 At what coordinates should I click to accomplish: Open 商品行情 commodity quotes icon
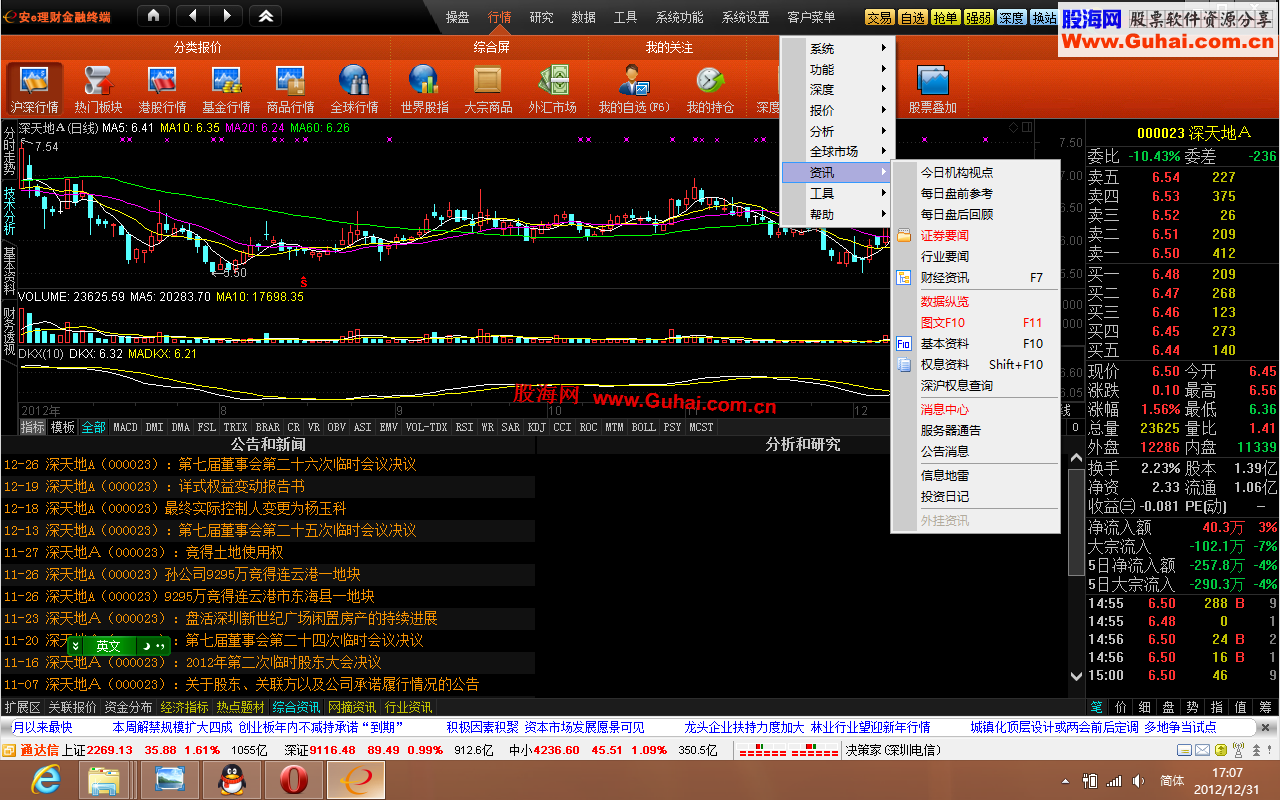pyautogui.click(x=290, y=90)
